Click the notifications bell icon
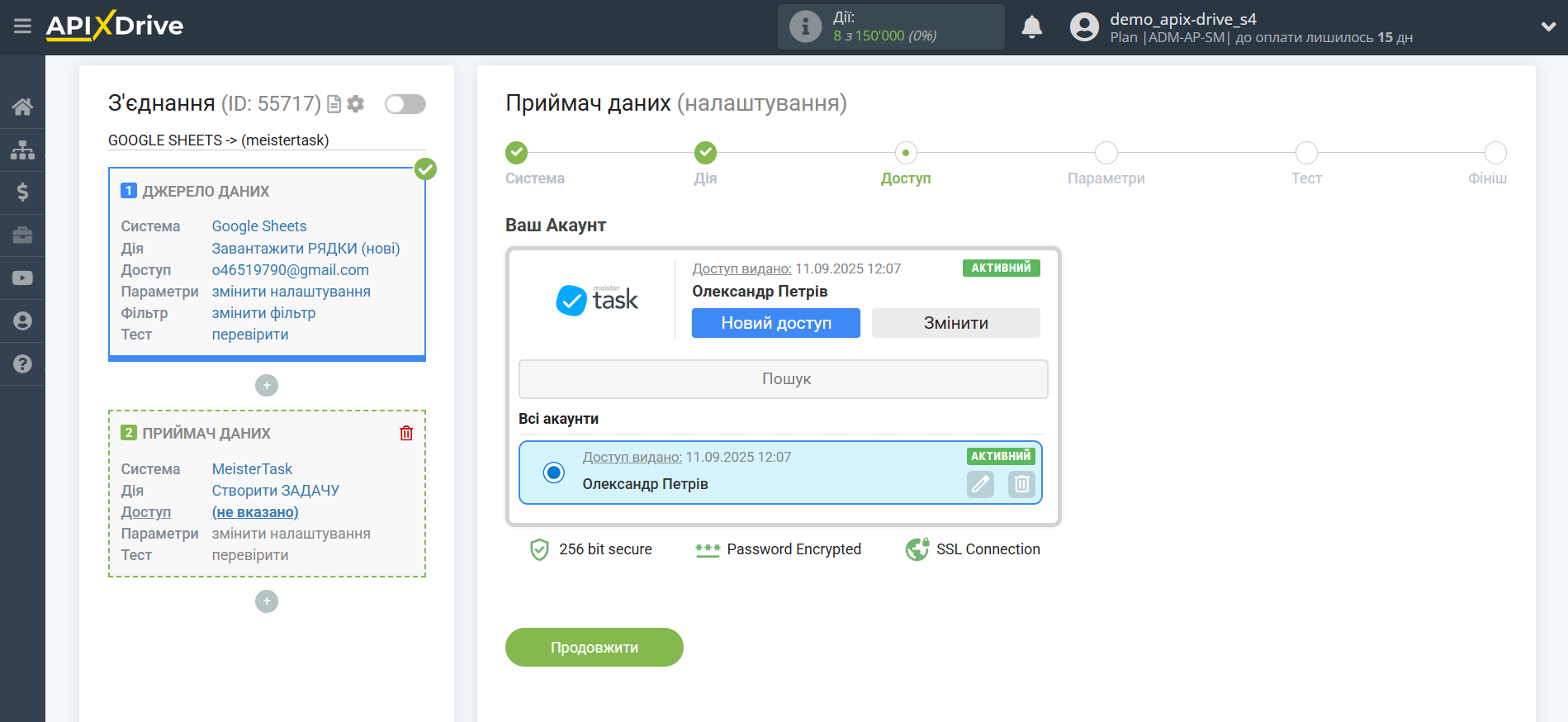1568x722 pixels. click(x=1031, y=27)
